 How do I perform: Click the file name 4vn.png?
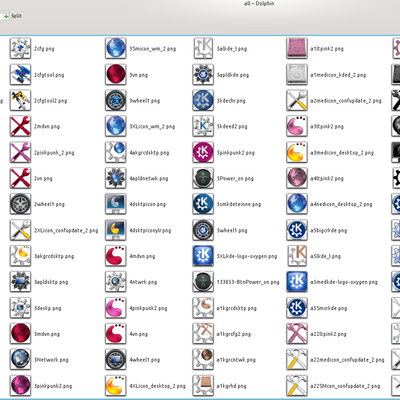[x=139, y=334]
